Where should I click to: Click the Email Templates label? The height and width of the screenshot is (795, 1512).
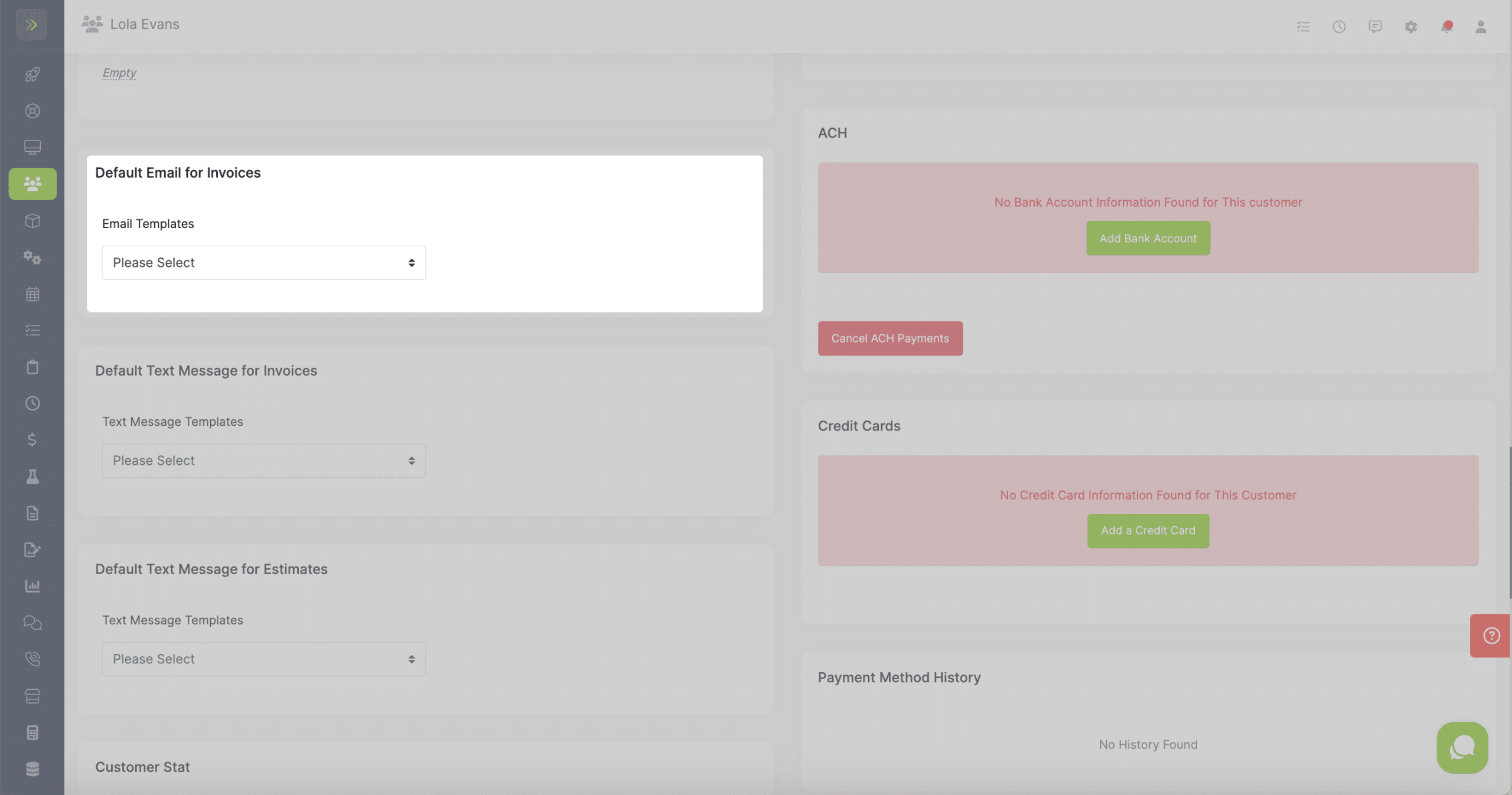pyautogui.click(x=148, y=224)
